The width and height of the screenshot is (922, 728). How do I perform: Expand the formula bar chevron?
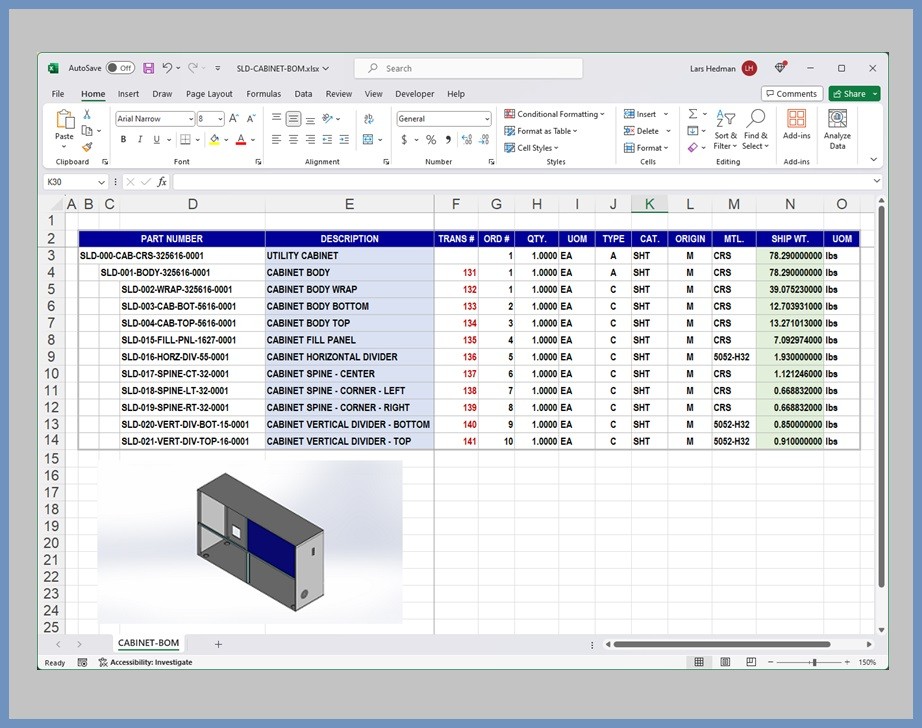coord(876,181)
